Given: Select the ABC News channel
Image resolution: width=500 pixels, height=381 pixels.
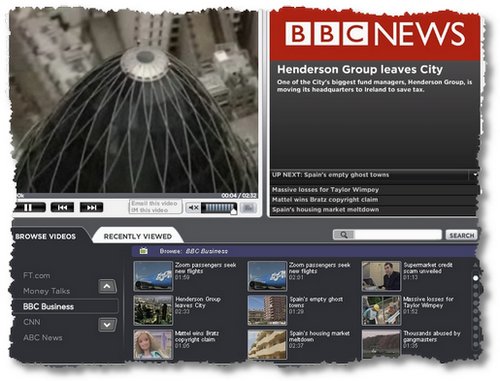Looking at the screenshot, I should click(x=43, y=338).
